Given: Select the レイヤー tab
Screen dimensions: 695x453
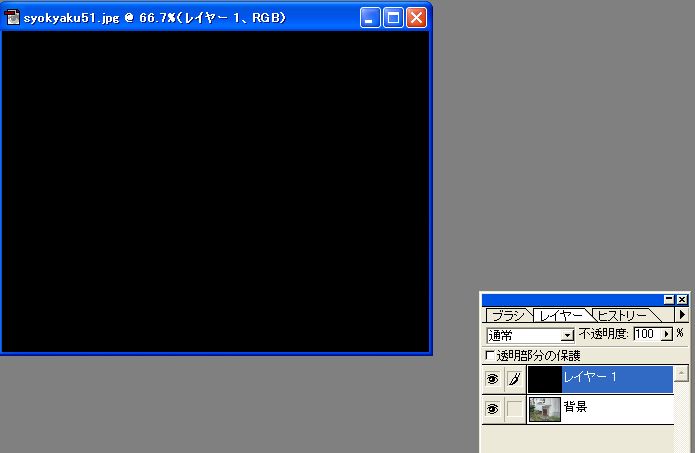Looking at the screenshot, I should coord(561,315).
